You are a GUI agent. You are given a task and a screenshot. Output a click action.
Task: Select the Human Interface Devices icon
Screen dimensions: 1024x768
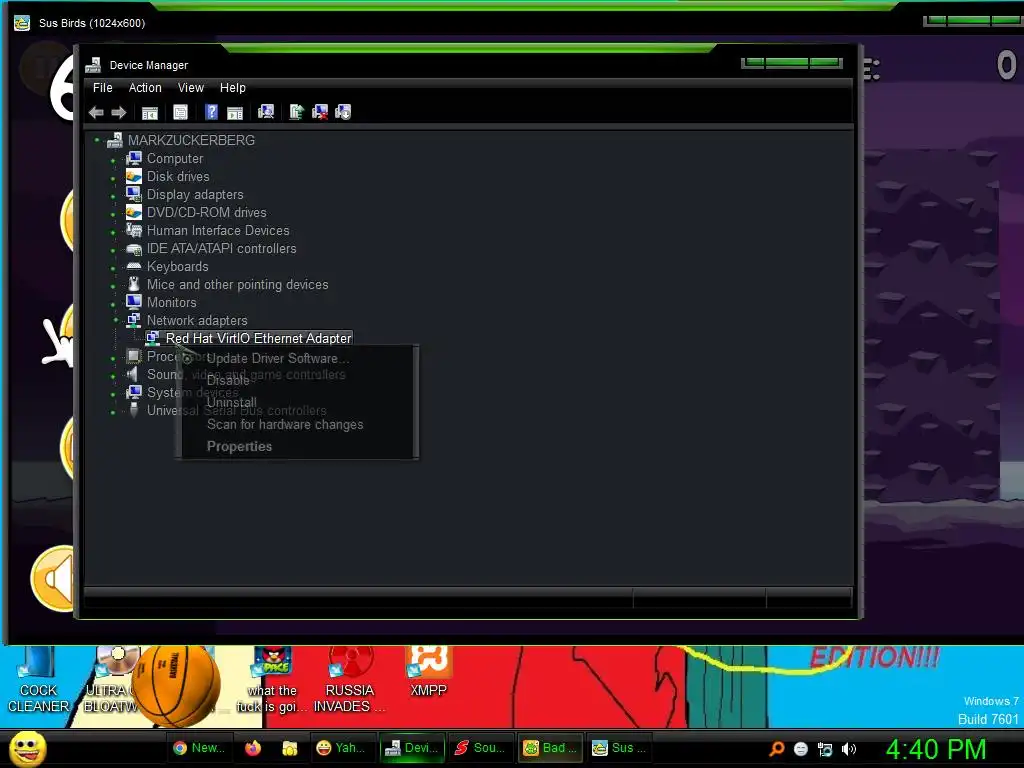pyautogui.click(x=134, y=230)
